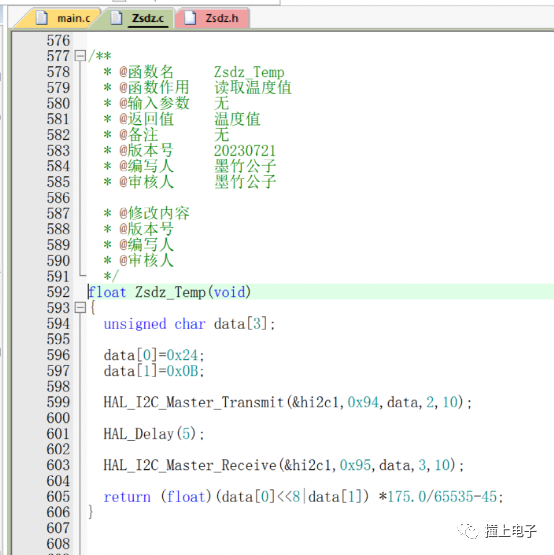554x555 pixels.
Task: Click the Zsdz_Temp name in the comment header
Action: click(249, 72)
